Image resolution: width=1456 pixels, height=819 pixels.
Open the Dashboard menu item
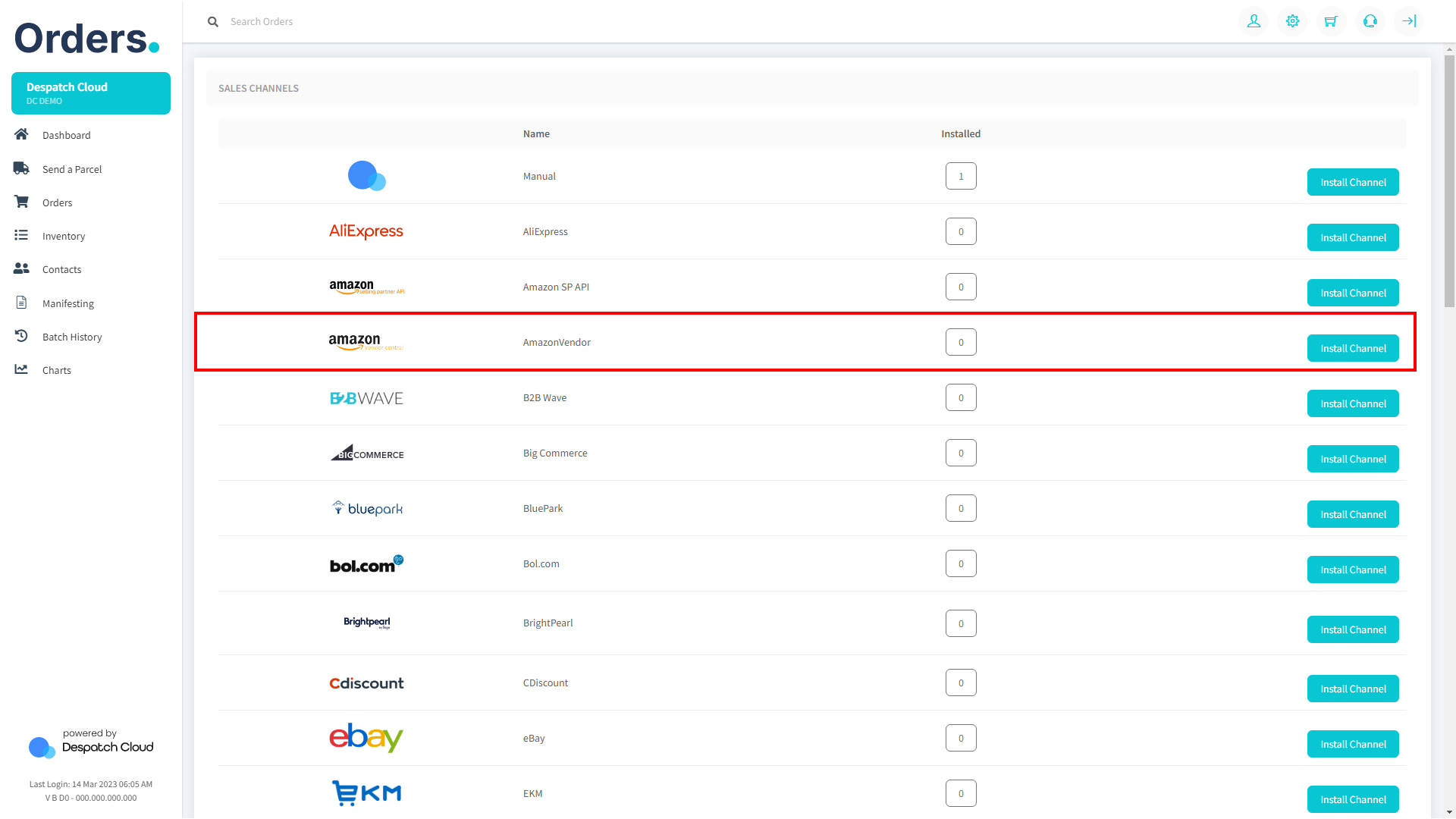click(x=66, y=135)
